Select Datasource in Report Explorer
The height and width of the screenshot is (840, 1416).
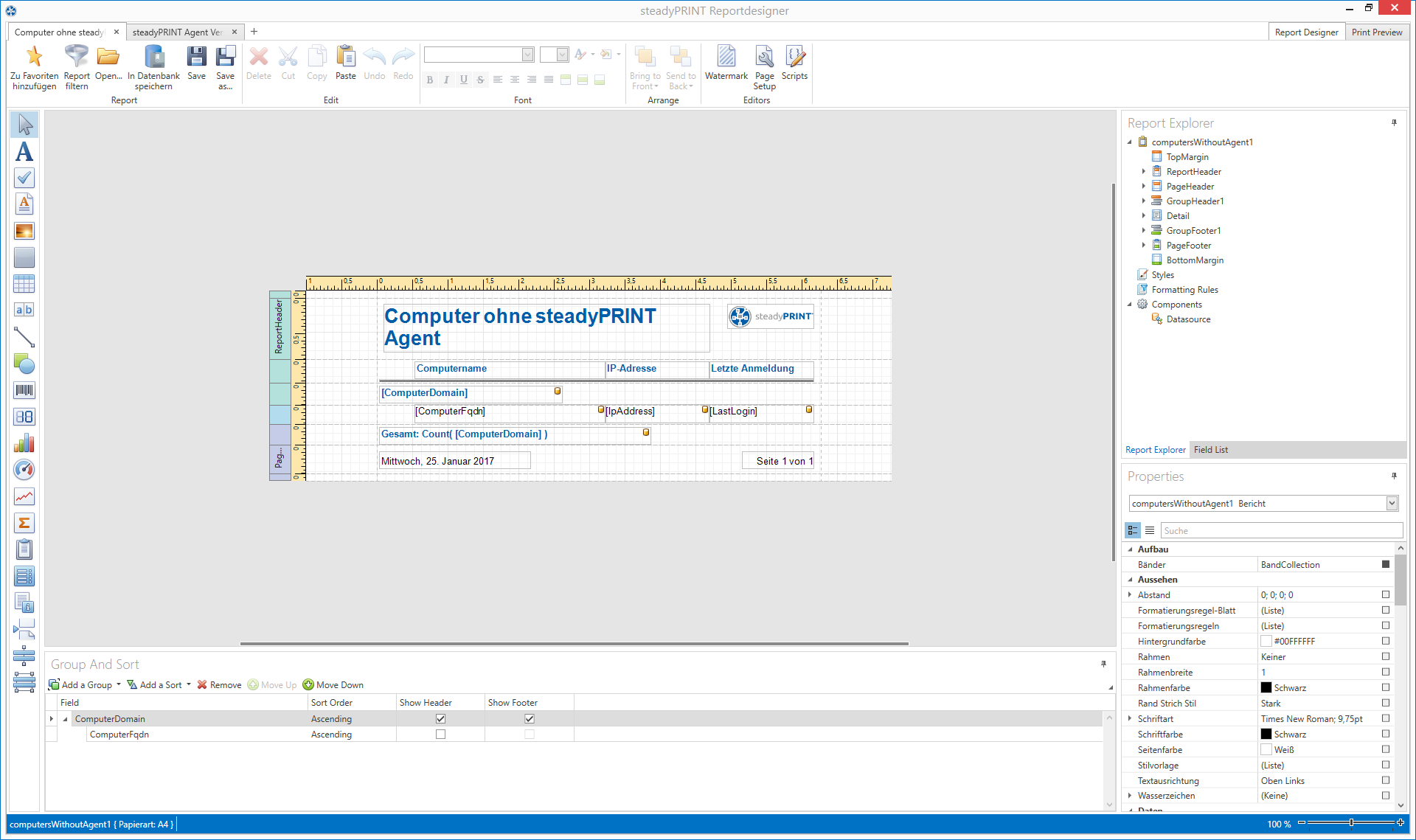click(1188, 319)
